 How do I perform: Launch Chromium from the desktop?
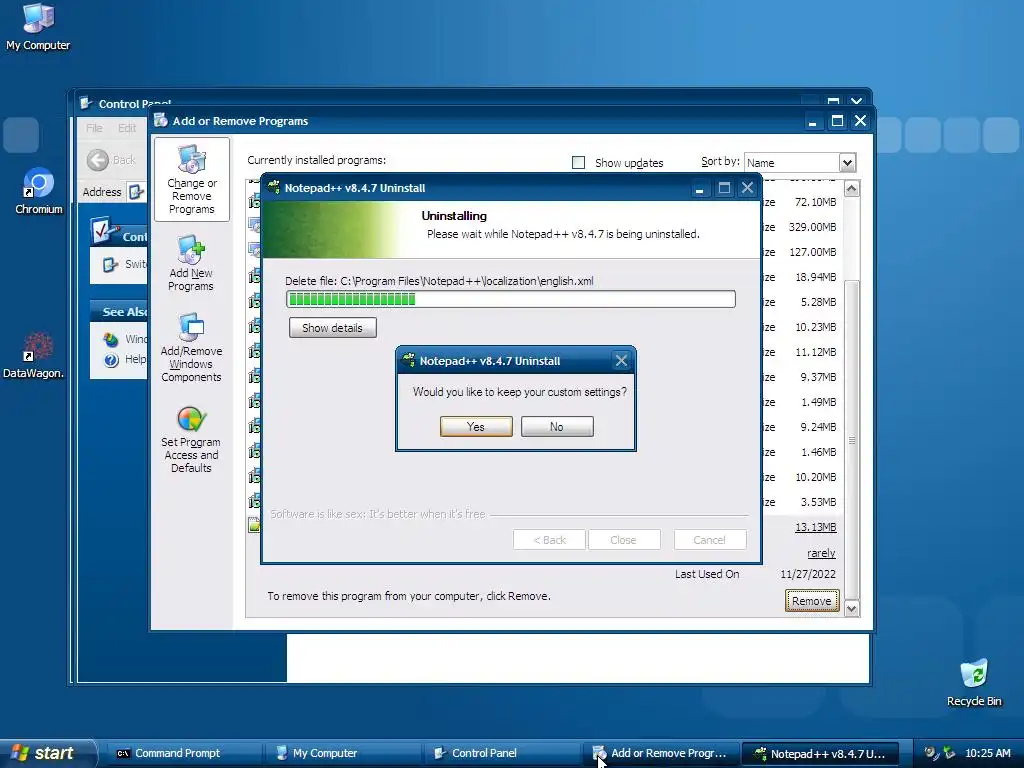39,191
